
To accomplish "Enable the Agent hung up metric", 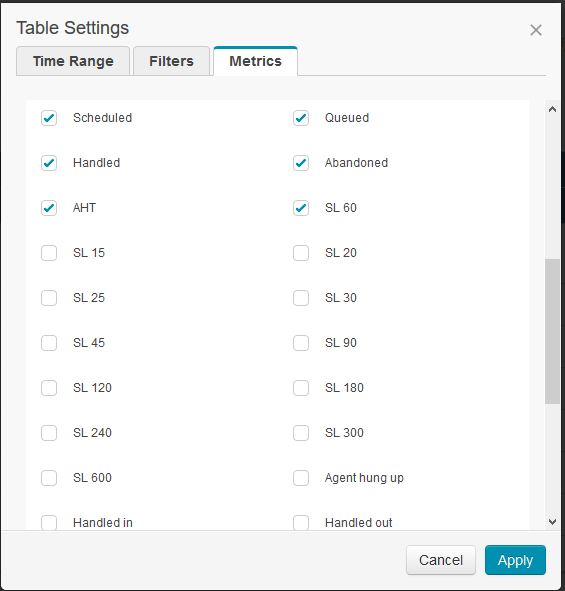I will point(301,478).
